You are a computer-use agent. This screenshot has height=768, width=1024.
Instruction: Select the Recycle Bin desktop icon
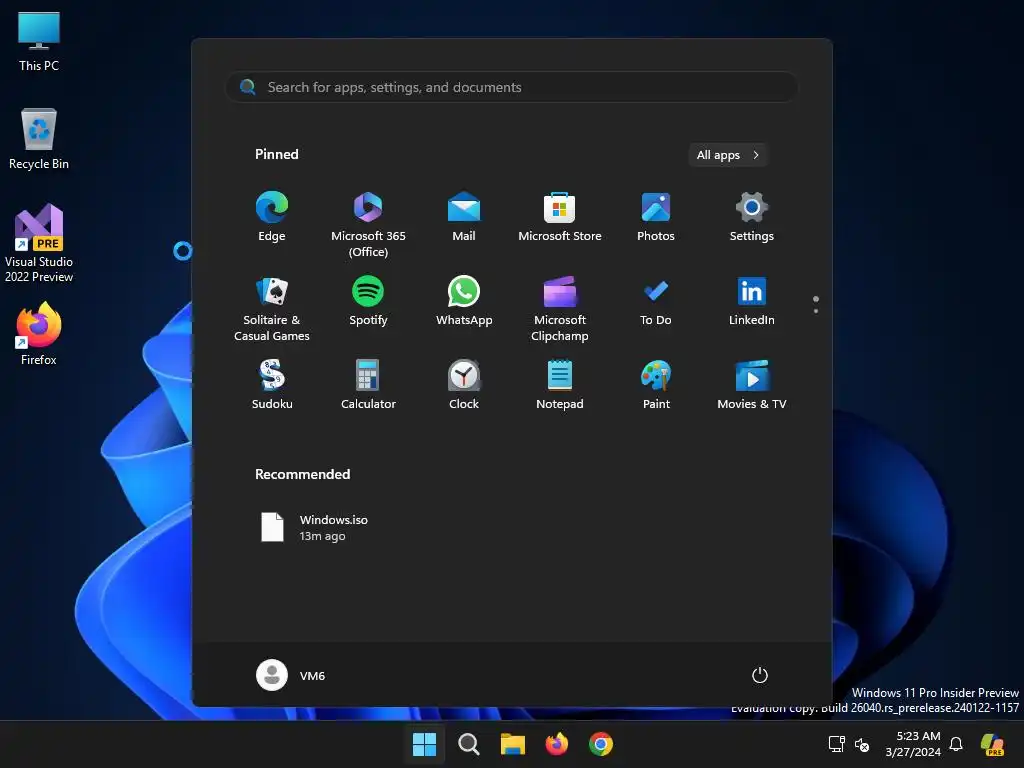coord(39,139)
